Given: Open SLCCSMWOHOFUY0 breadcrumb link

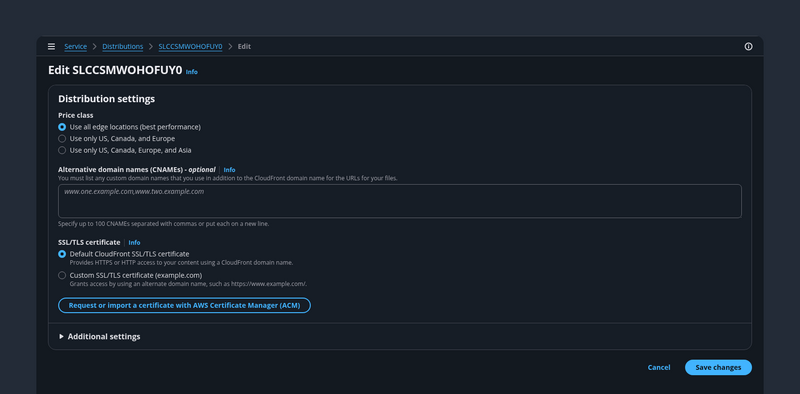Looking at the screenshot, I should pyautogui.click(x=190, y=46).
